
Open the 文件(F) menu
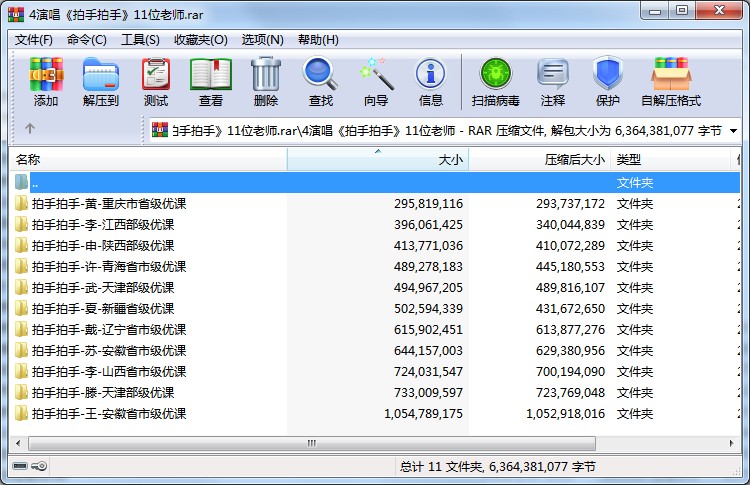click(x=33, y=40)
